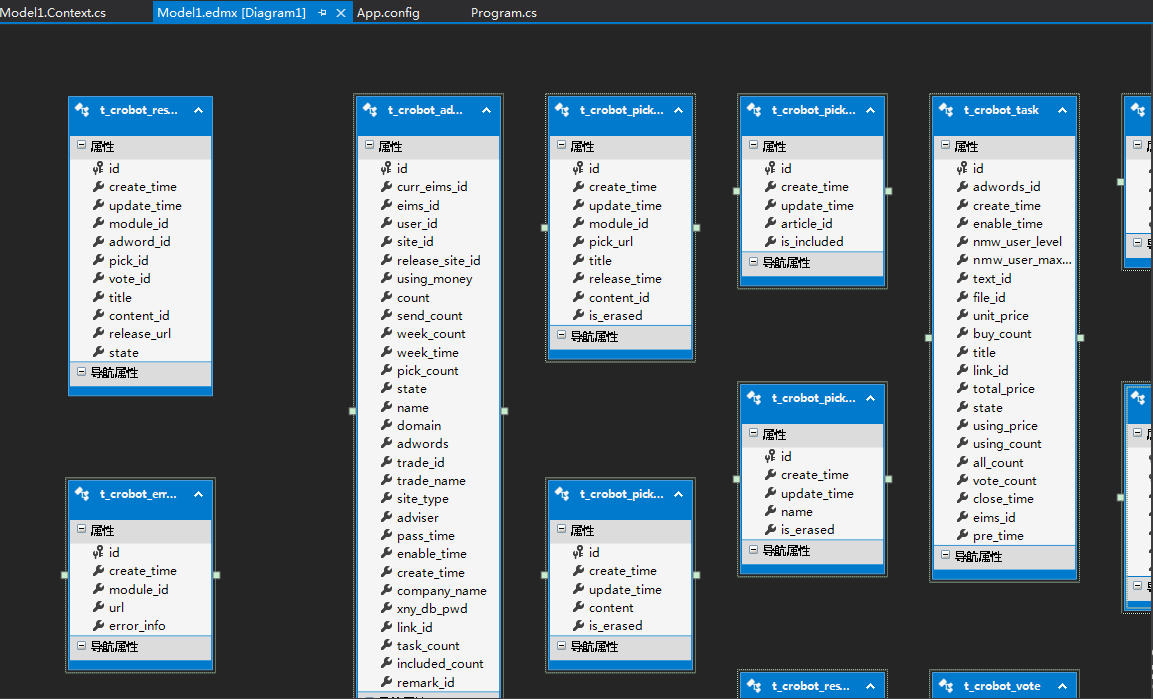1153x699 pixels.
Task: Select the Model1.edmx [Diagram1] tab
Action: tap(232, 12)
